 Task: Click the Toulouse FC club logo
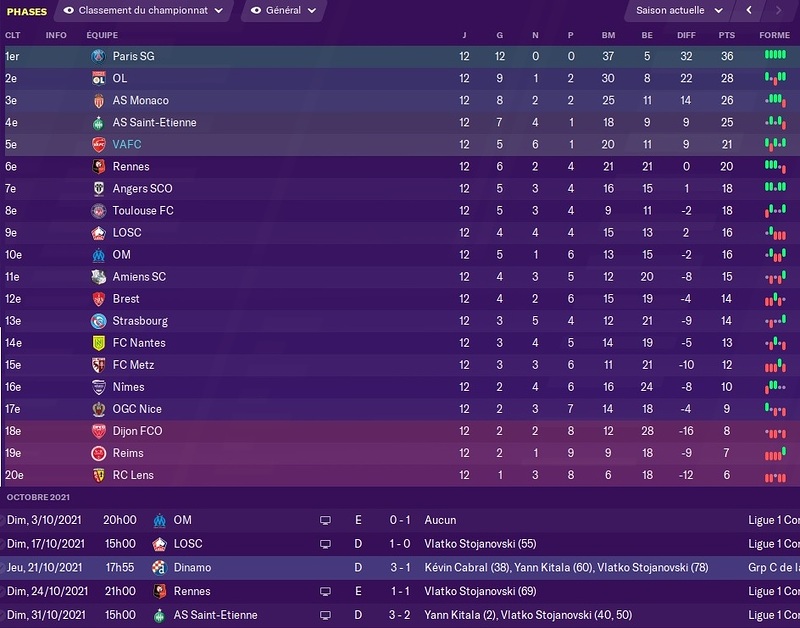[98, 211]
